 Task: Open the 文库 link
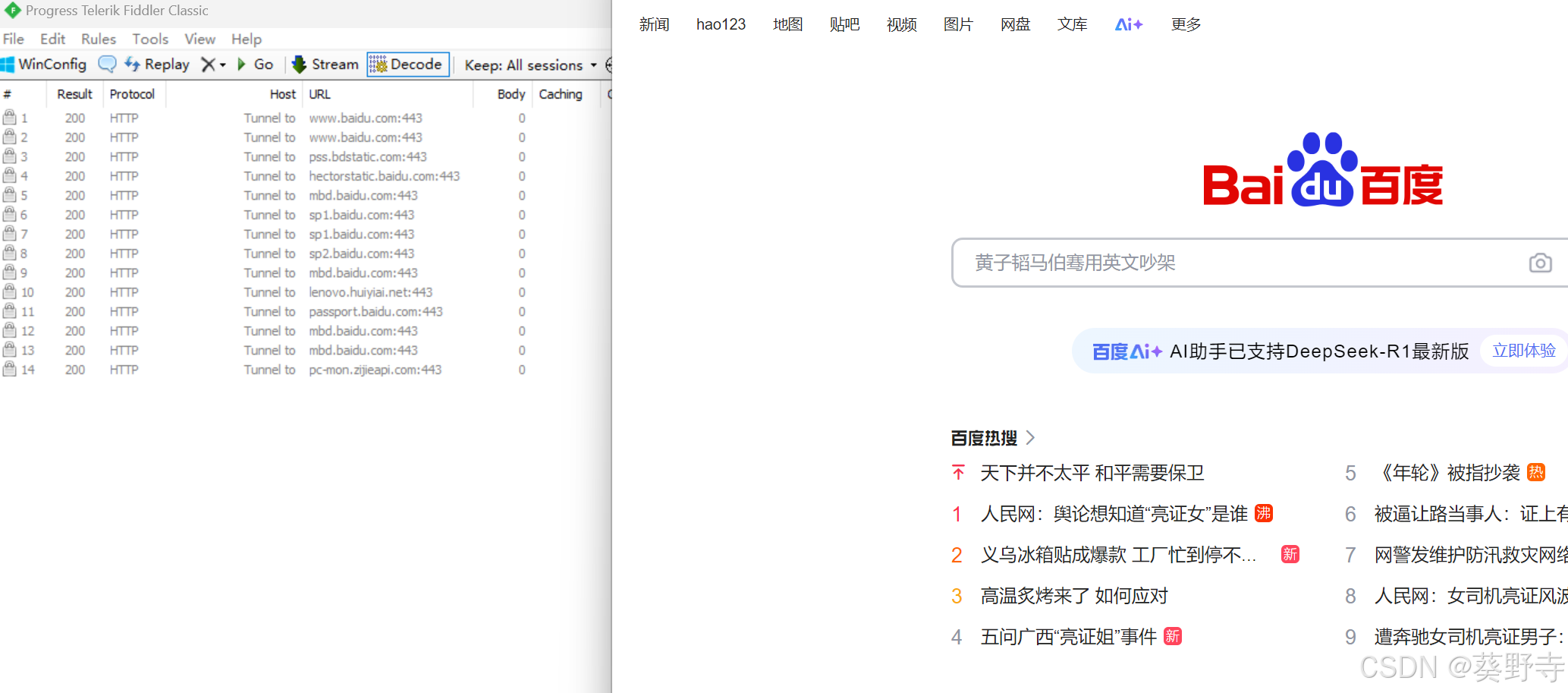tap(1072, 24)
